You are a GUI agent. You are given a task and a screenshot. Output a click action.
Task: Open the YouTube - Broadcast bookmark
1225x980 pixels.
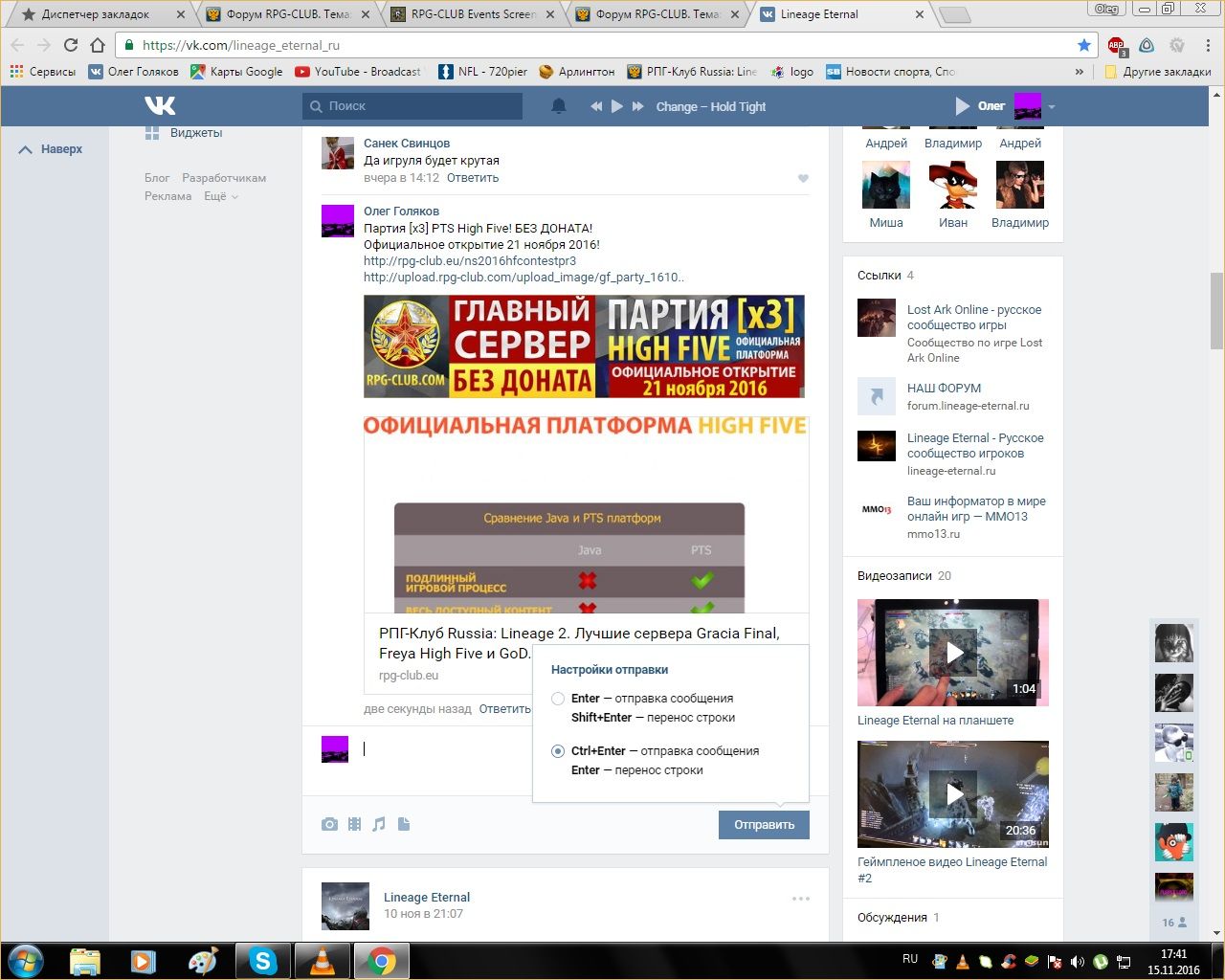(358, 72)
